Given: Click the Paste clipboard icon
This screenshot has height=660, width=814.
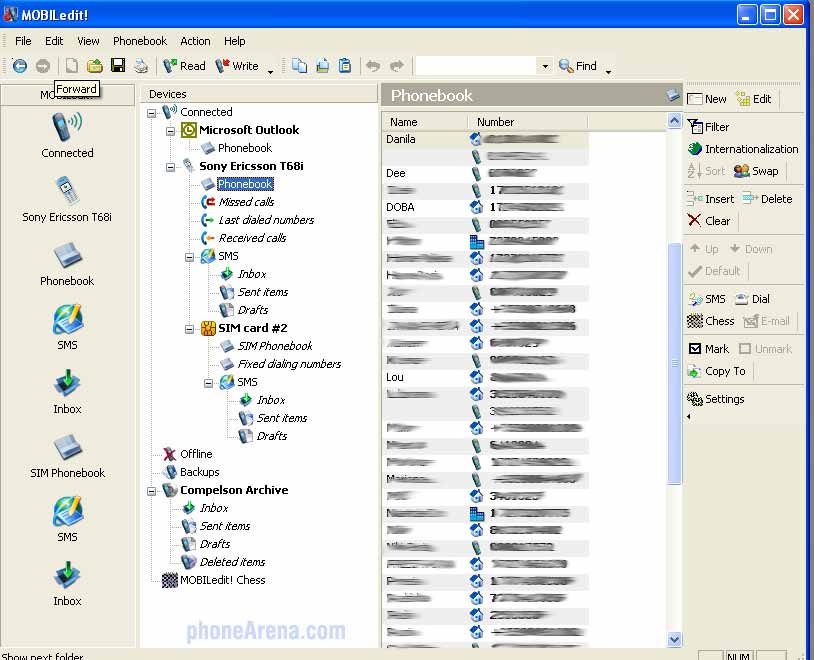Looking at the screenshot, I should 345,66.
